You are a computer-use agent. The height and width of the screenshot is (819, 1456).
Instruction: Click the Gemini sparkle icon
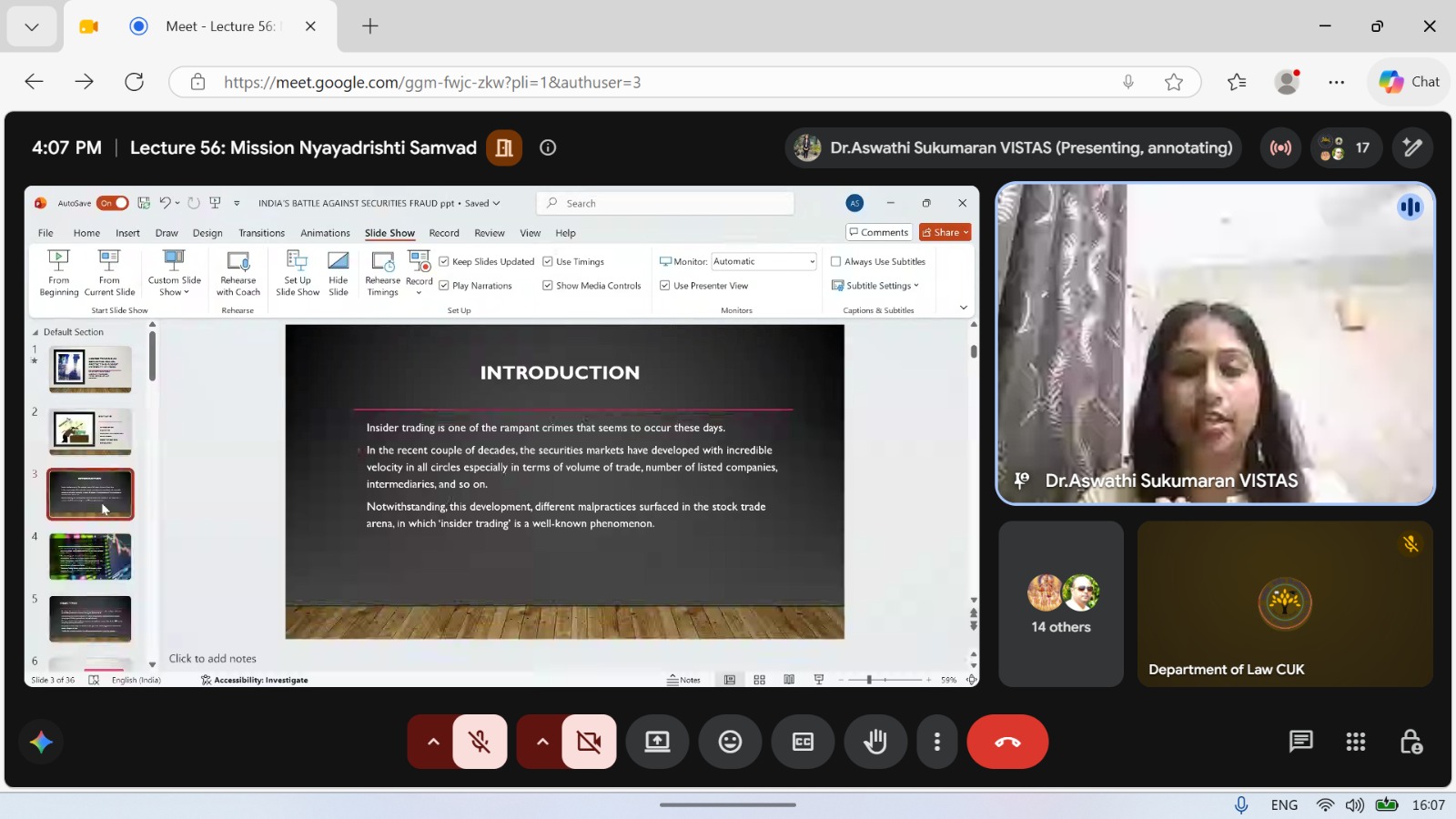[41, 742]
